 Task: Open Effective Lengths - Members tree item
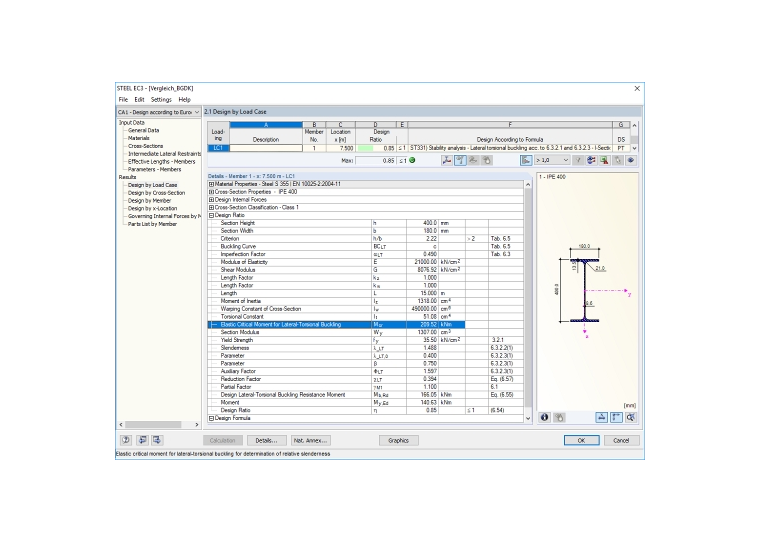pyautogui.click(x=161, y=161)
